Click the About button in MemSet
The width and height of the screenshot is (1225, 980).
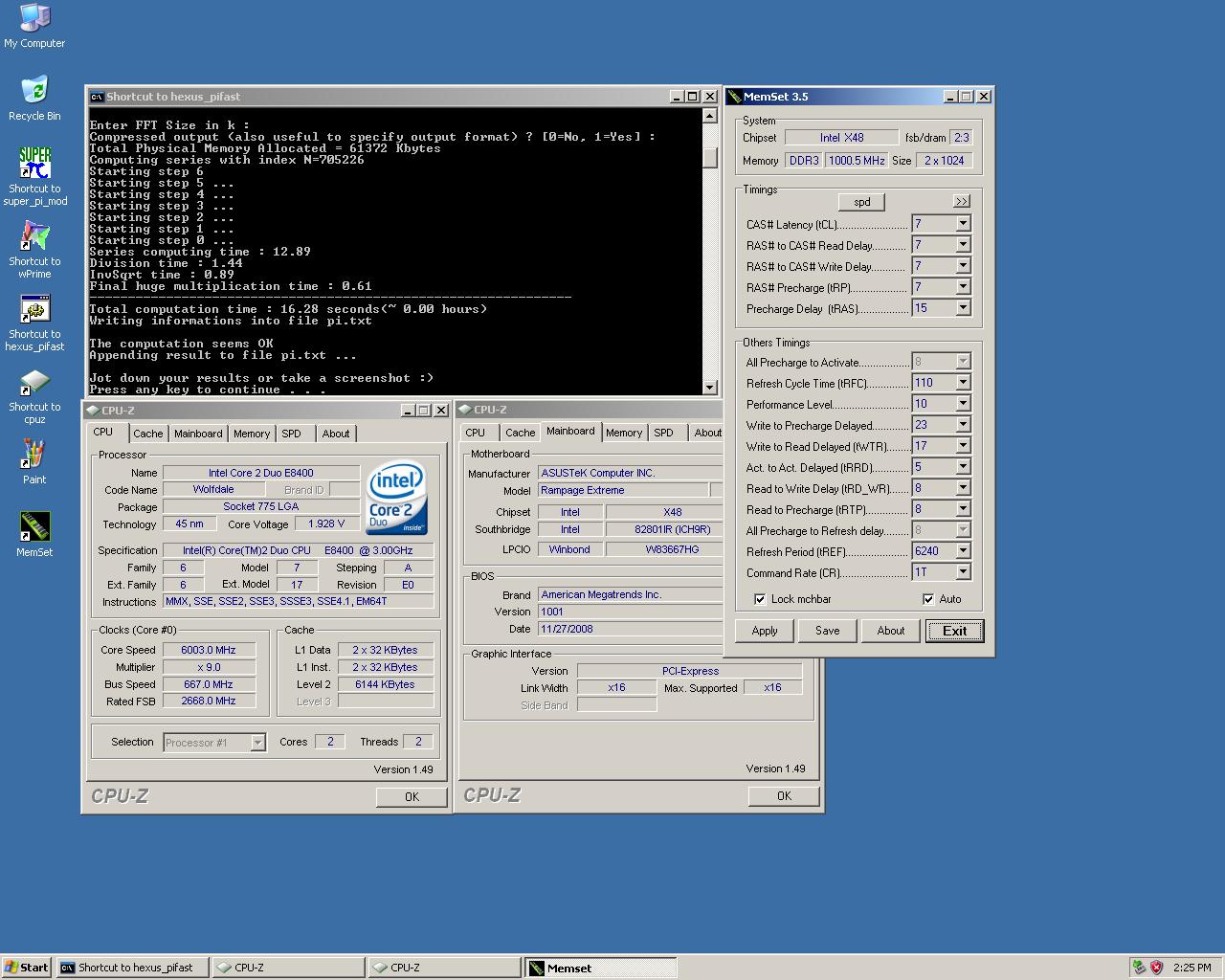tap(891, 631)
